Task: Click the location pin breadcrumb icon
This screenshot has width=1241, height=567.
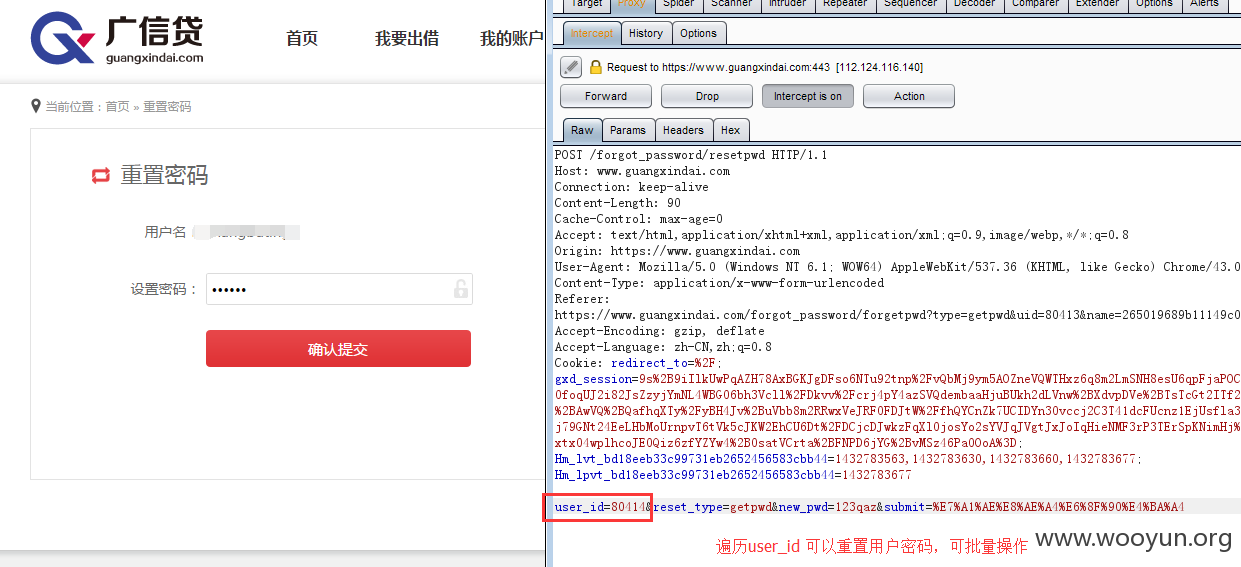Action: (x=36, y=106)
